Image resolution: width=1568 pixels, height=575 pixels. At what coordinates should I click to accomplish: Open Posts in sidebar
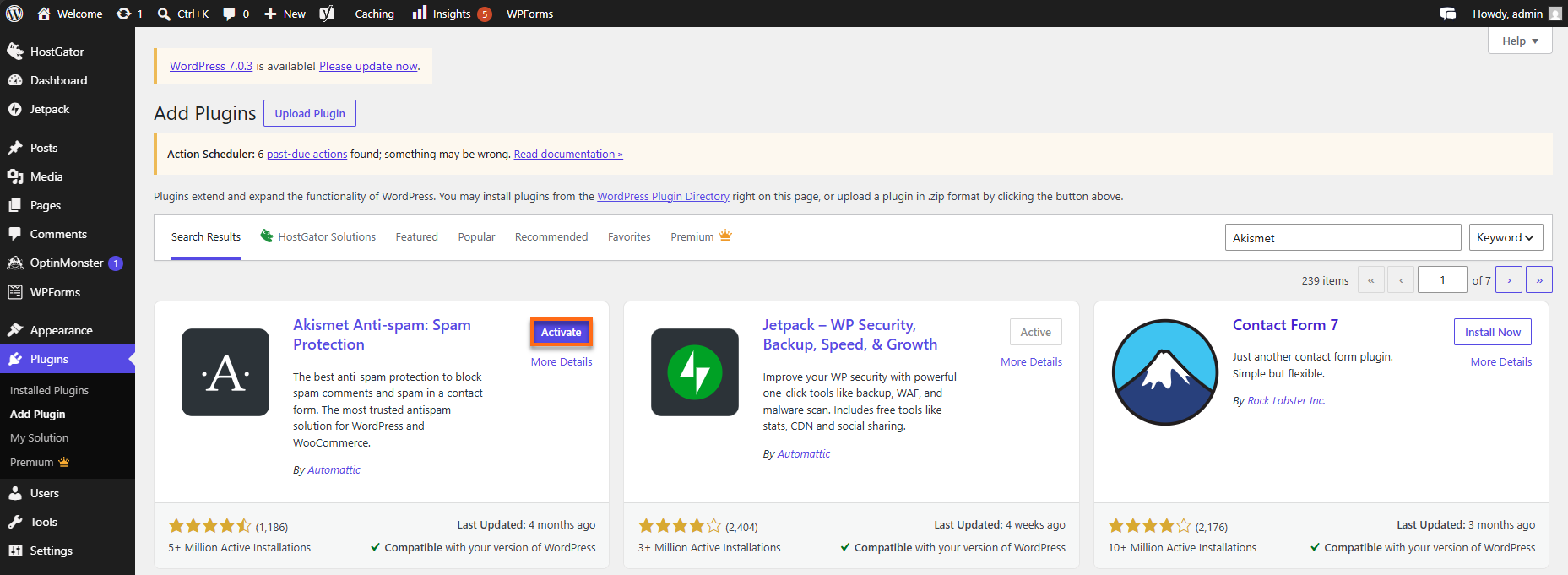pyautogui.click(x=68, y=148)
